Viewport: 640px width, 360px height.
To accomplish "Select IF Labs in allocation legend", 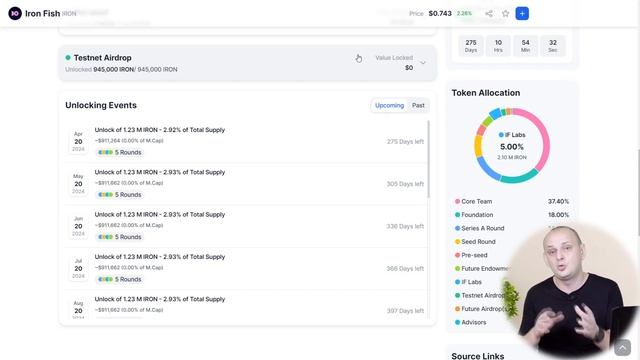I will (x=468, y=282).
